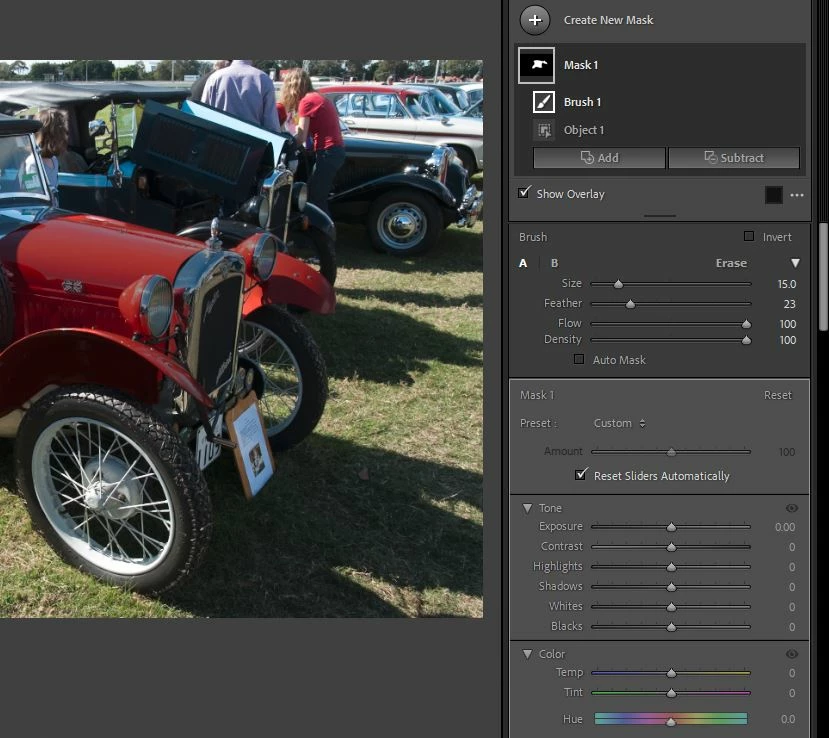
Task: Click the mask Amount slider
Action: (x=670, y=452)
